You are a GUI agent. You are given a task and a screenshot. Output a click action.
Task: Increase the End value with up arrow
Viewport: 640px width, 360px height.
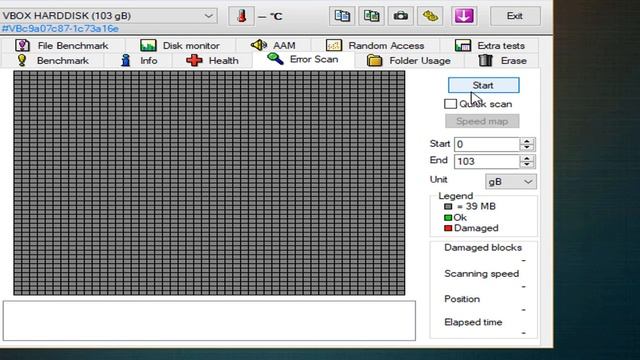[527, 158]
